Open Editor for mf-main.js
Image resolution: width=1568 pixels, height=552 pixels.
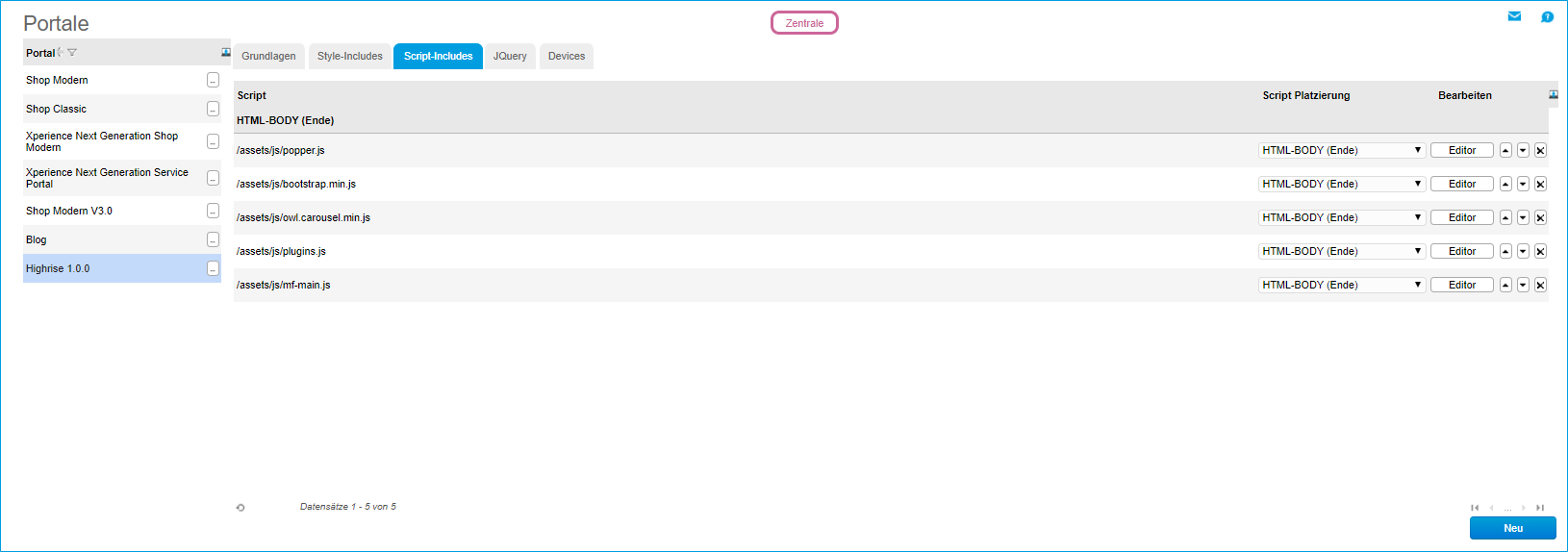point(1462,285)
